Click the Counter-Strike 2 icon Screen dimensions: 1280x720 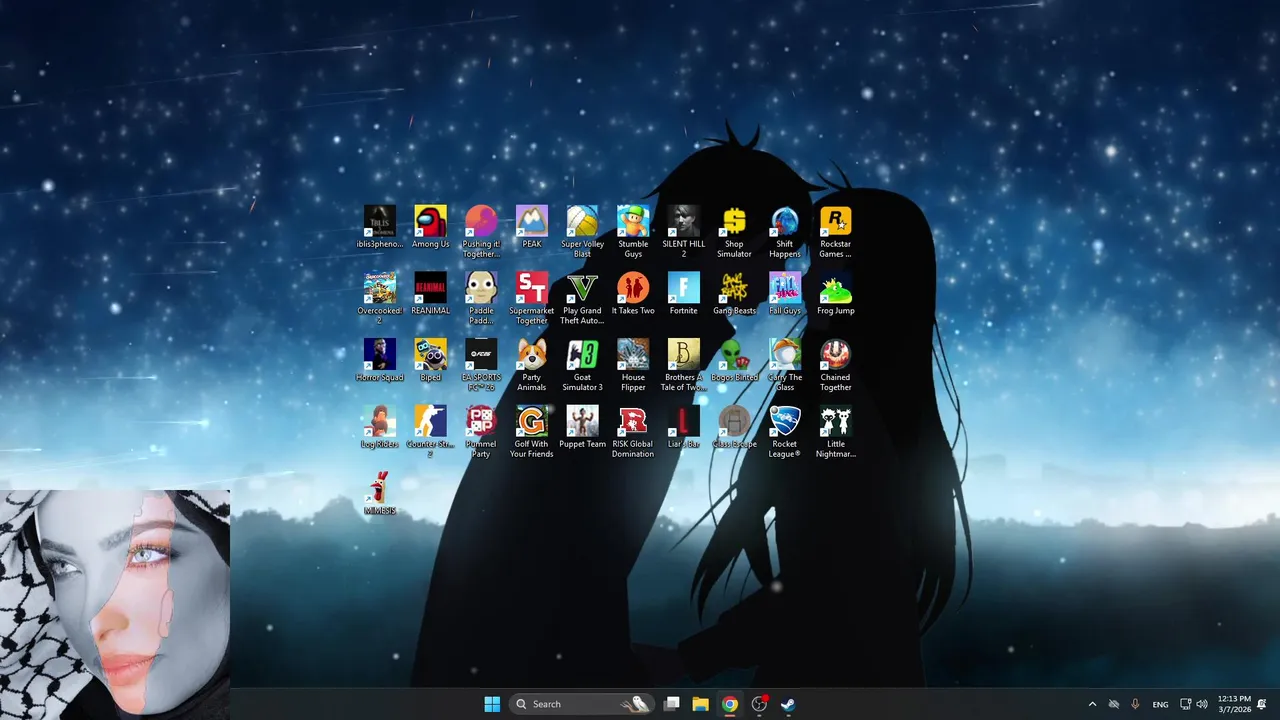431,432
